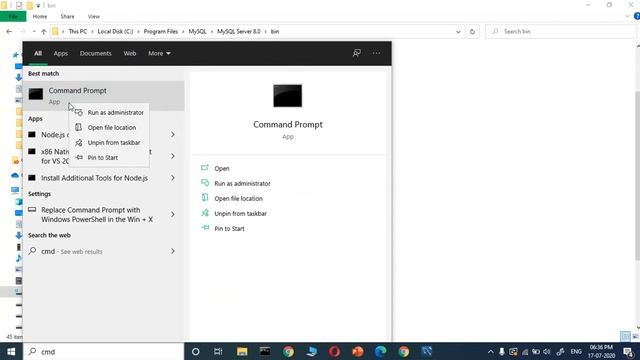Expand the cmd web results arrow
This screenshot has height=360, width=640.
pos(173,251)
